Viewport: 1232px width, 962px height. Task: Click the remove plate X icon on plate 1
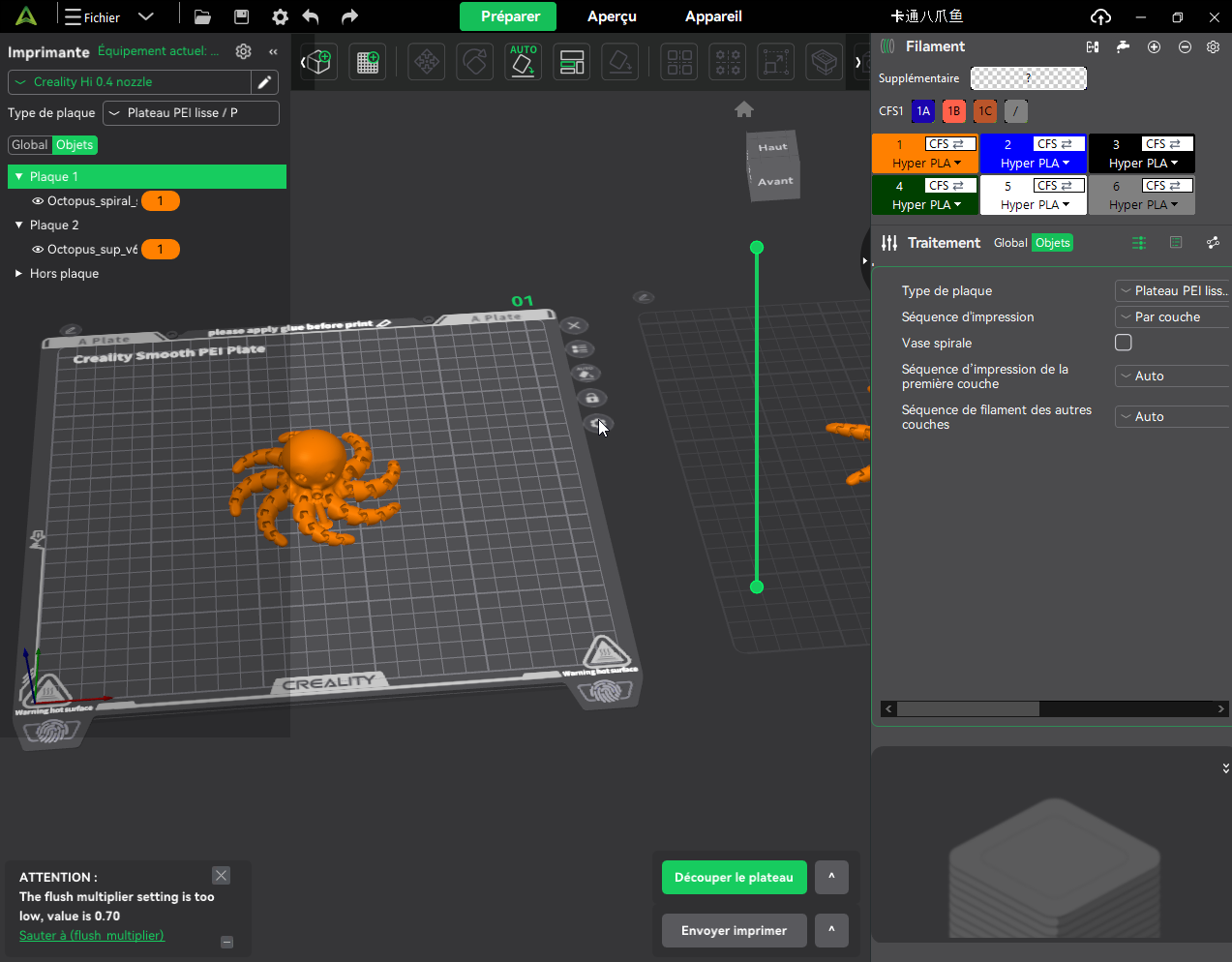pos(574,325)
